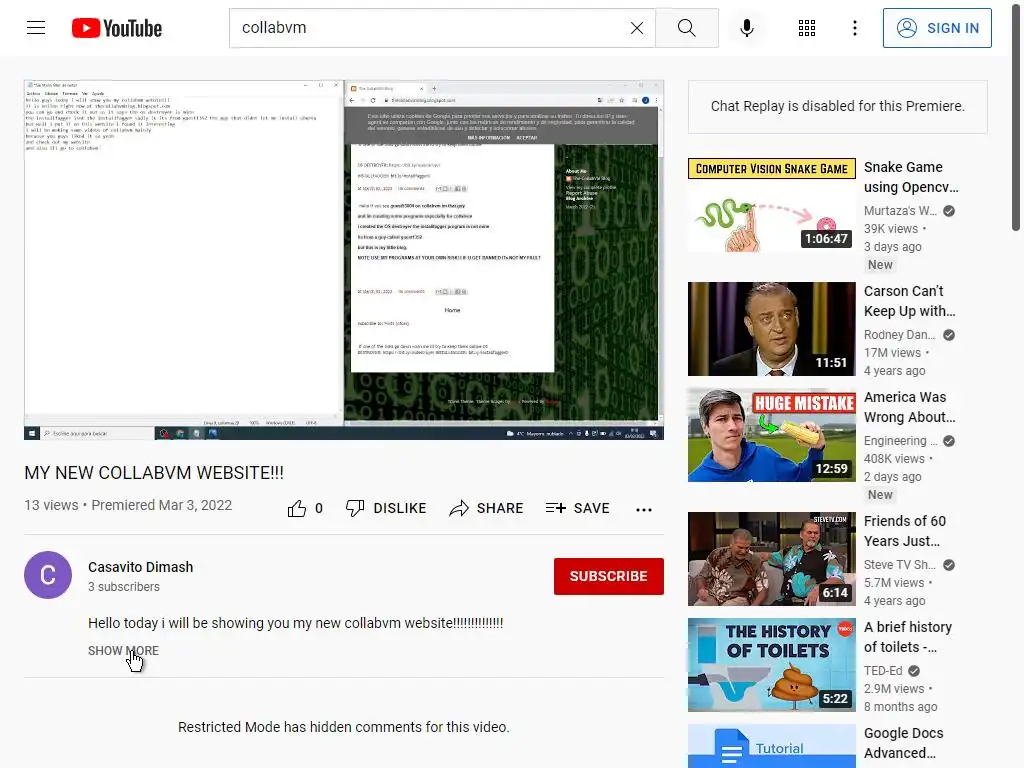Click the magnifier search button
Image resolution: width=1024 pixels, height=768 pixels.
pyautogui.click(x=686, y=28)
